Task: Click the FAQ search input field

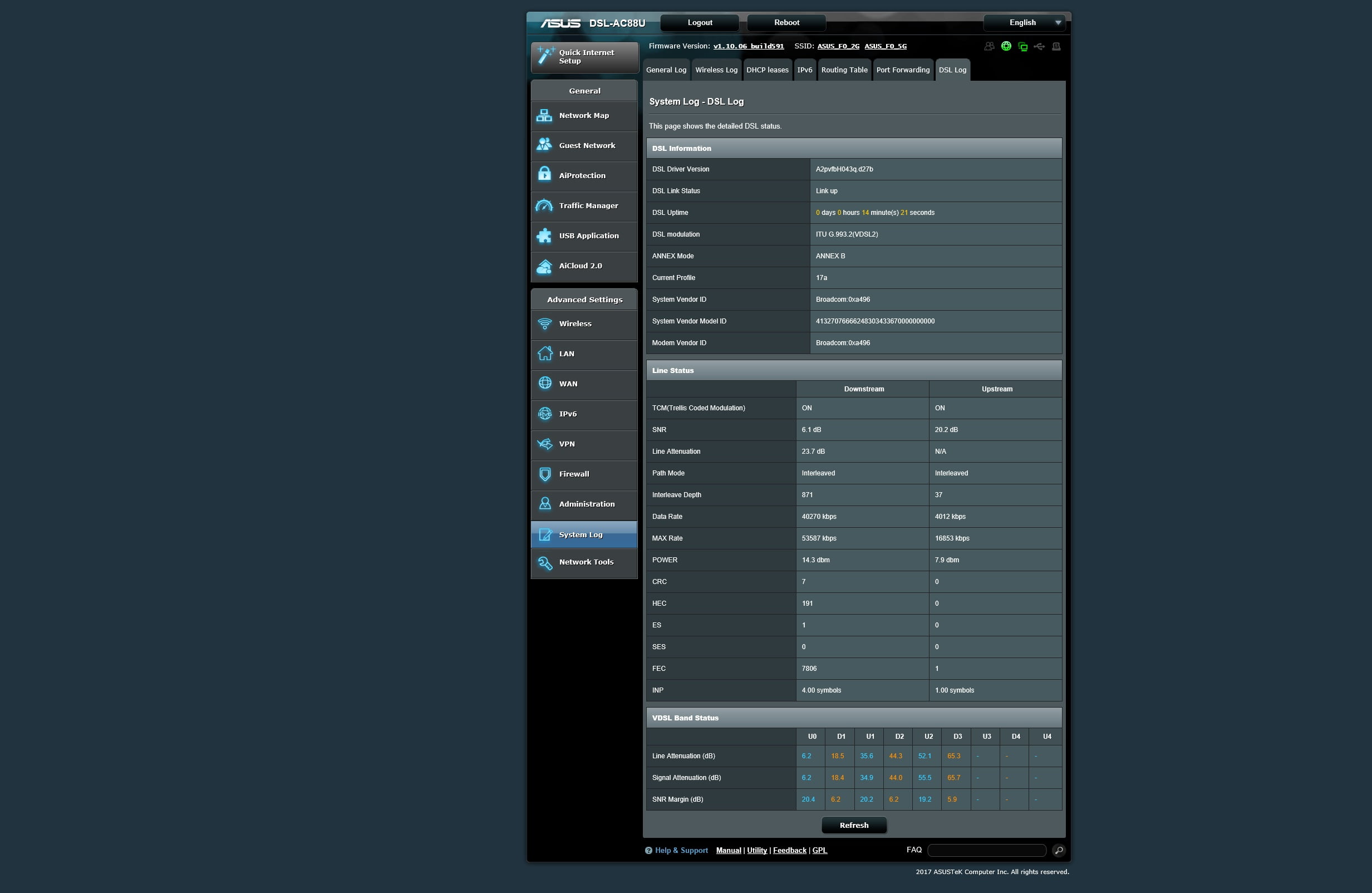Action: 986,850
